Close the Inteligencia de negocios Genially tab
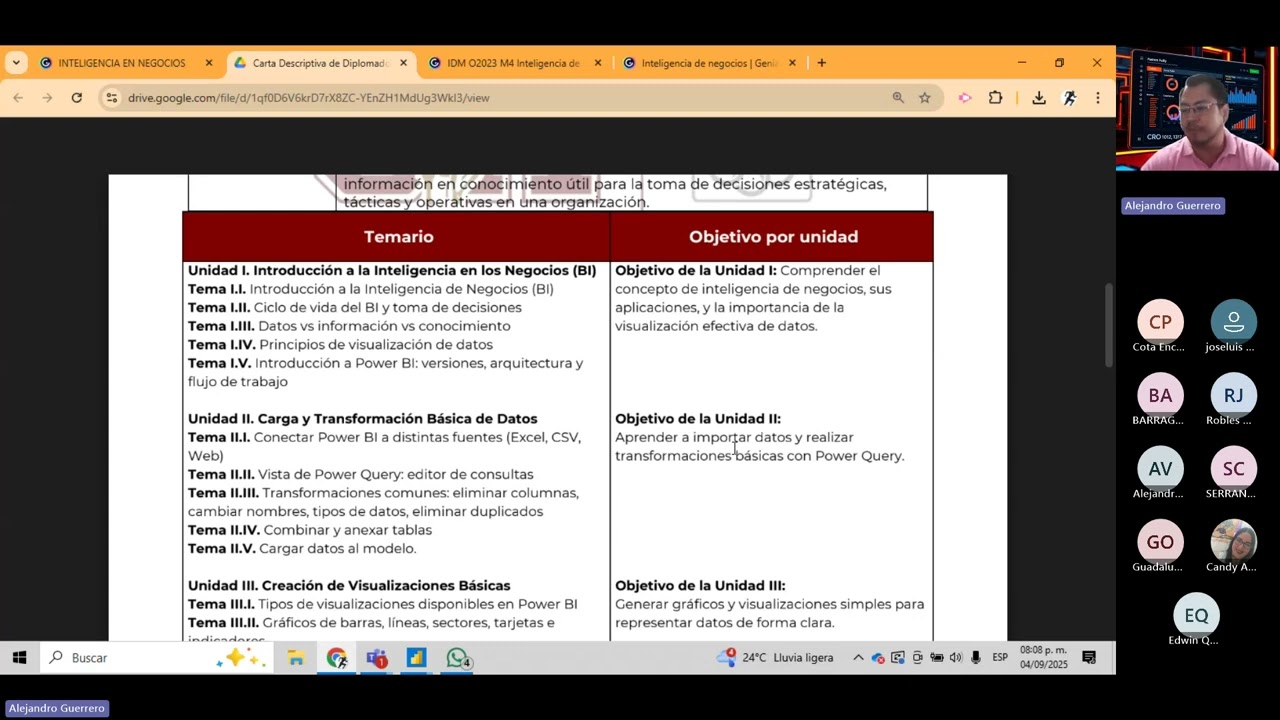This screenshot has height=720, width=1280. [792, 63]
